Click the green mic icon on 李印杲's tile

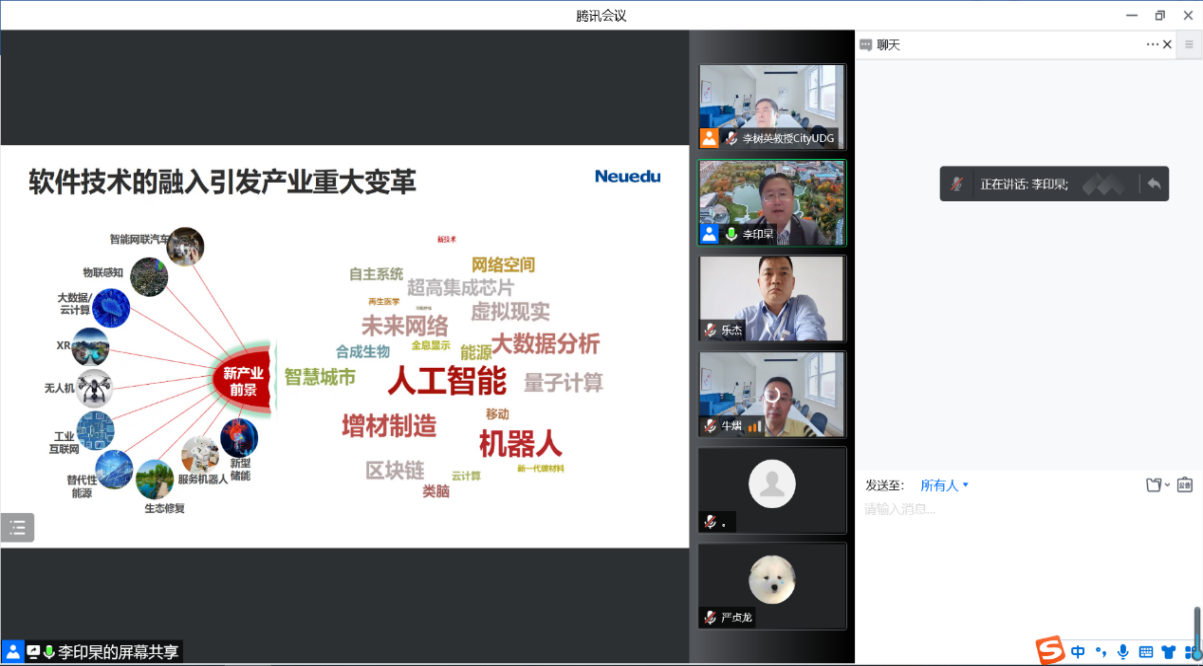(x=731, y=234)
